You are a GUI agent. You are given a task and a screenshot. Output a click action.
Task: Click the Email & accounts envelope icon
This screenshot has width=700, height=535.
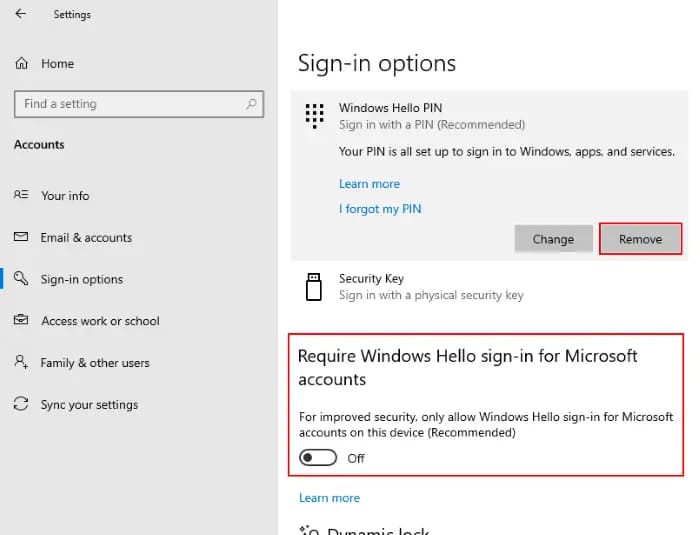(x=21, y=238)
